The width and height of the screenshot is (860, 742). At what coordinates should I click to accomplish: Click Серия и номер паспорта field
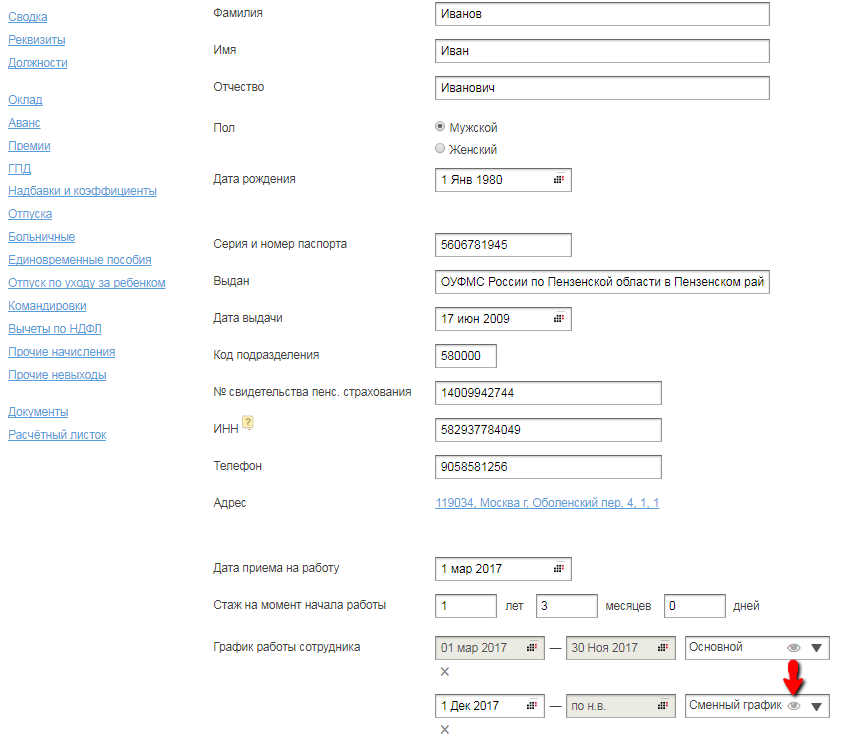[503, 245]
